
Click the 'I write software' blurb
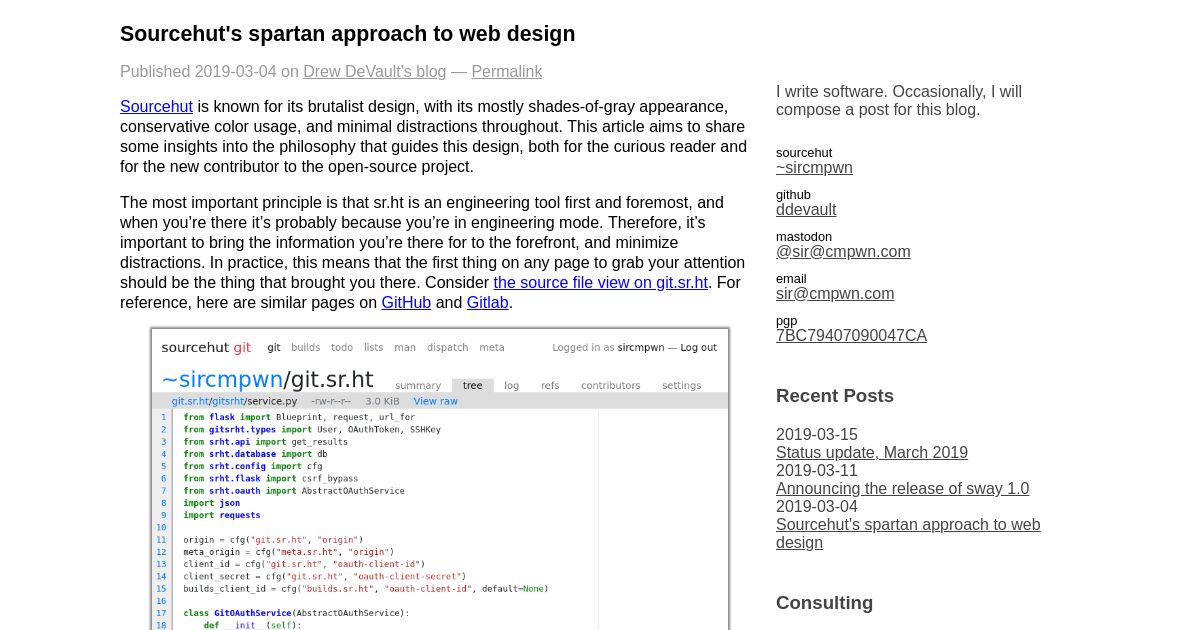tap(899, 101)
